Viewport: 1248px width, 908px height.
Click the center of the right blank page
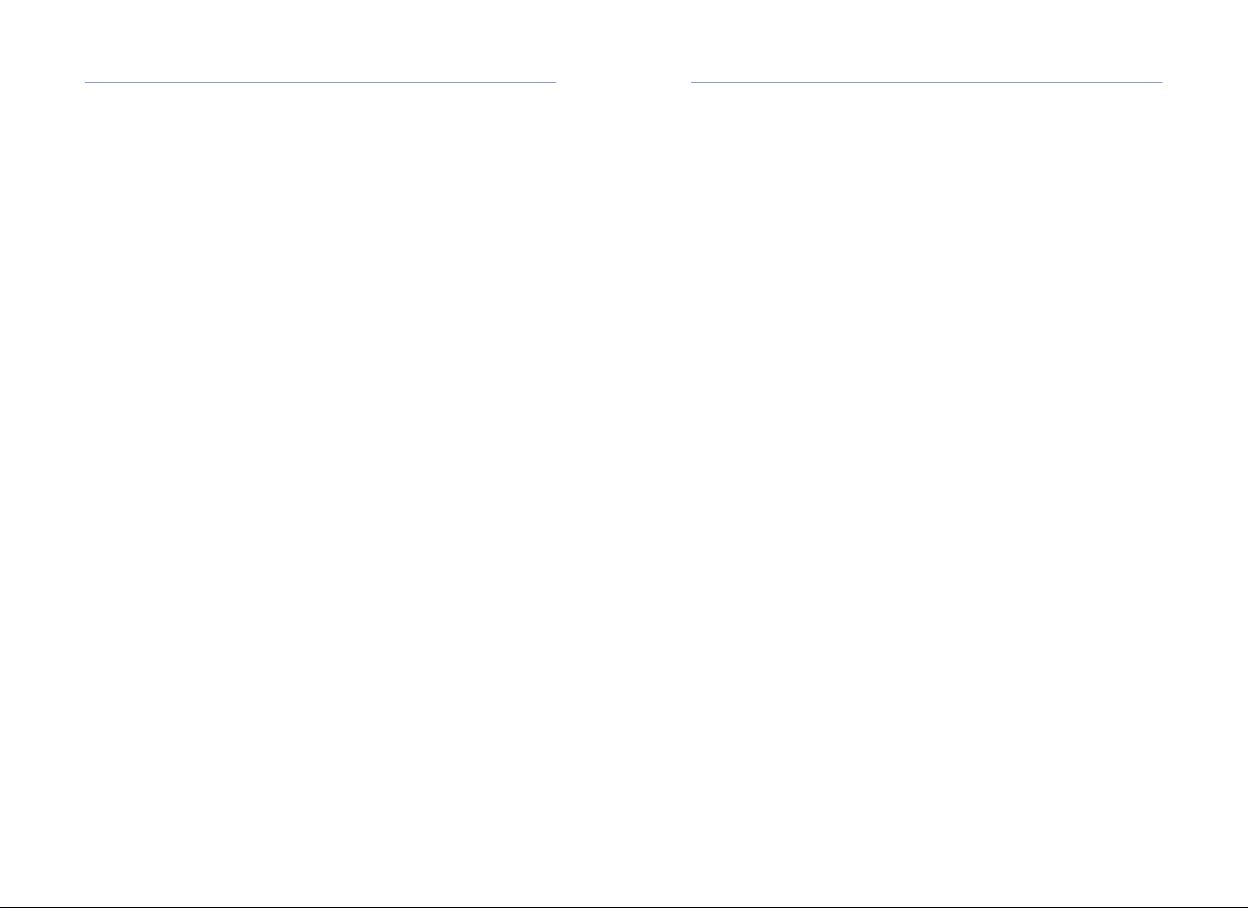point(927,492)
